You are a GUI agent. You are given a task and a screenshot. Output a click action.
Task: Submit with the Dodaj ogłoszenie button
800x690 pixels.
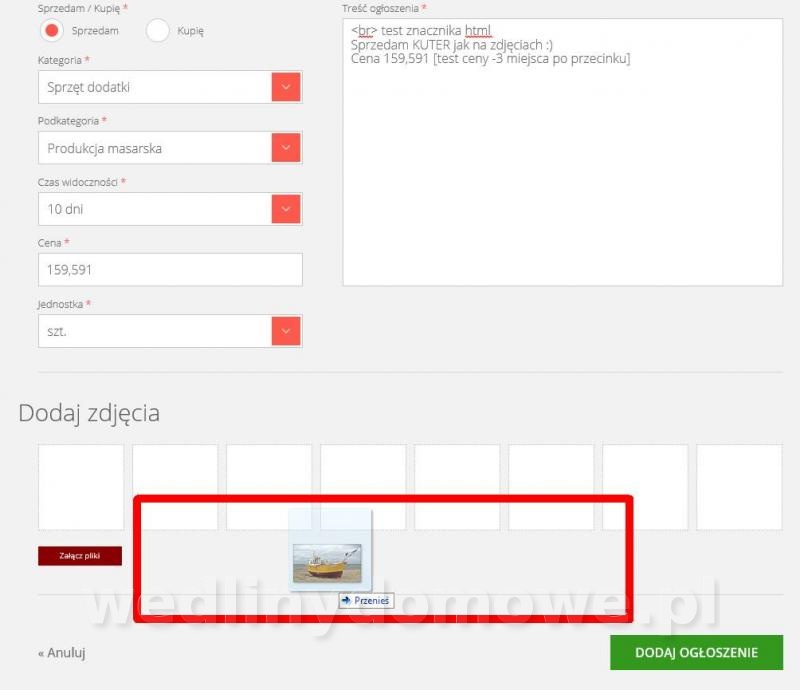(696, 652)
